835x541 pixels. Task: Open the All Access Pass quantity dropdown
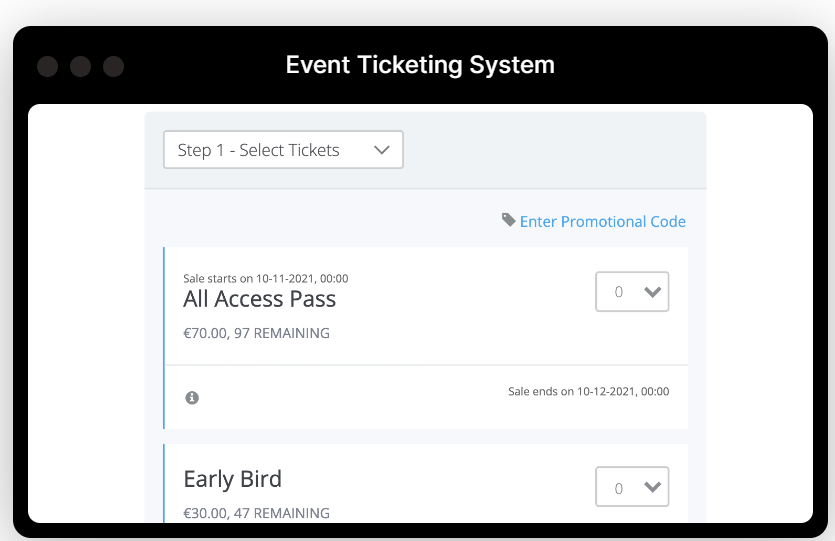coord(631,292)
